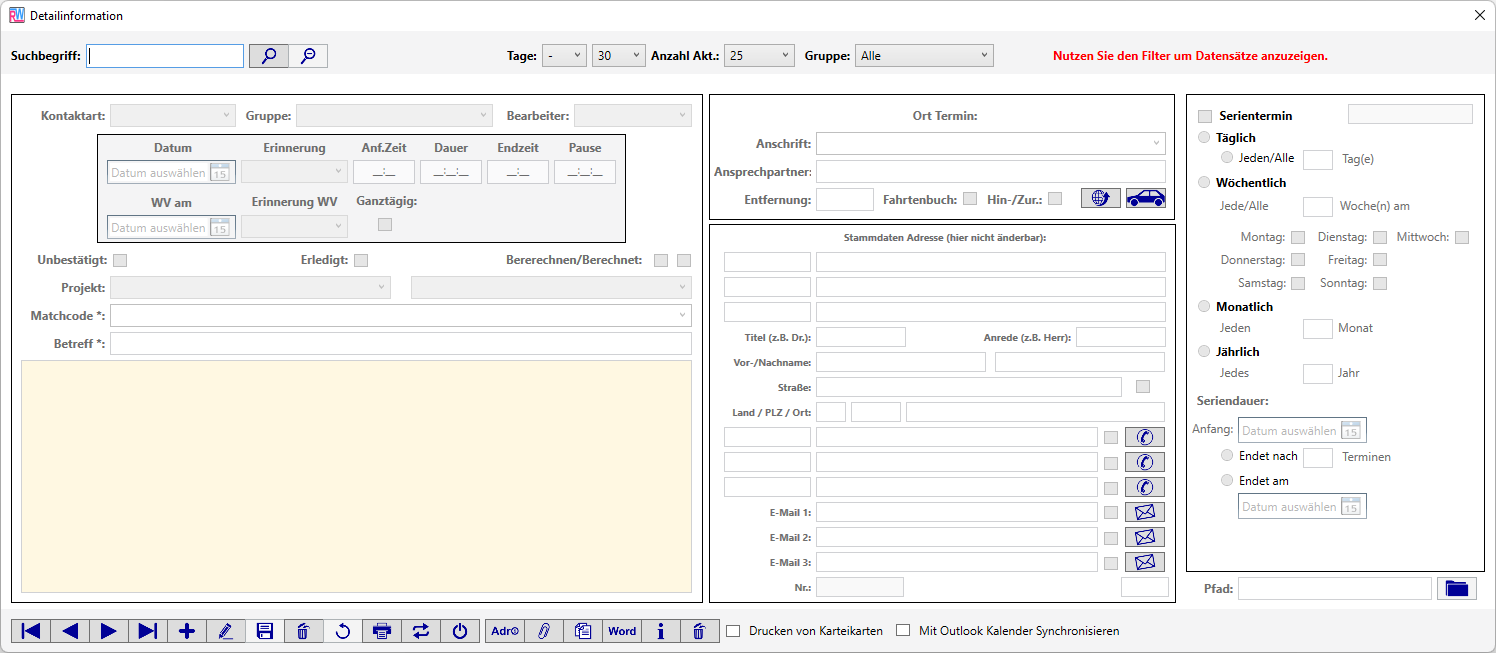Click into the Betreff field
Image resolution: width=1496 pixels, height=653 pixels.
coord(401,344)
